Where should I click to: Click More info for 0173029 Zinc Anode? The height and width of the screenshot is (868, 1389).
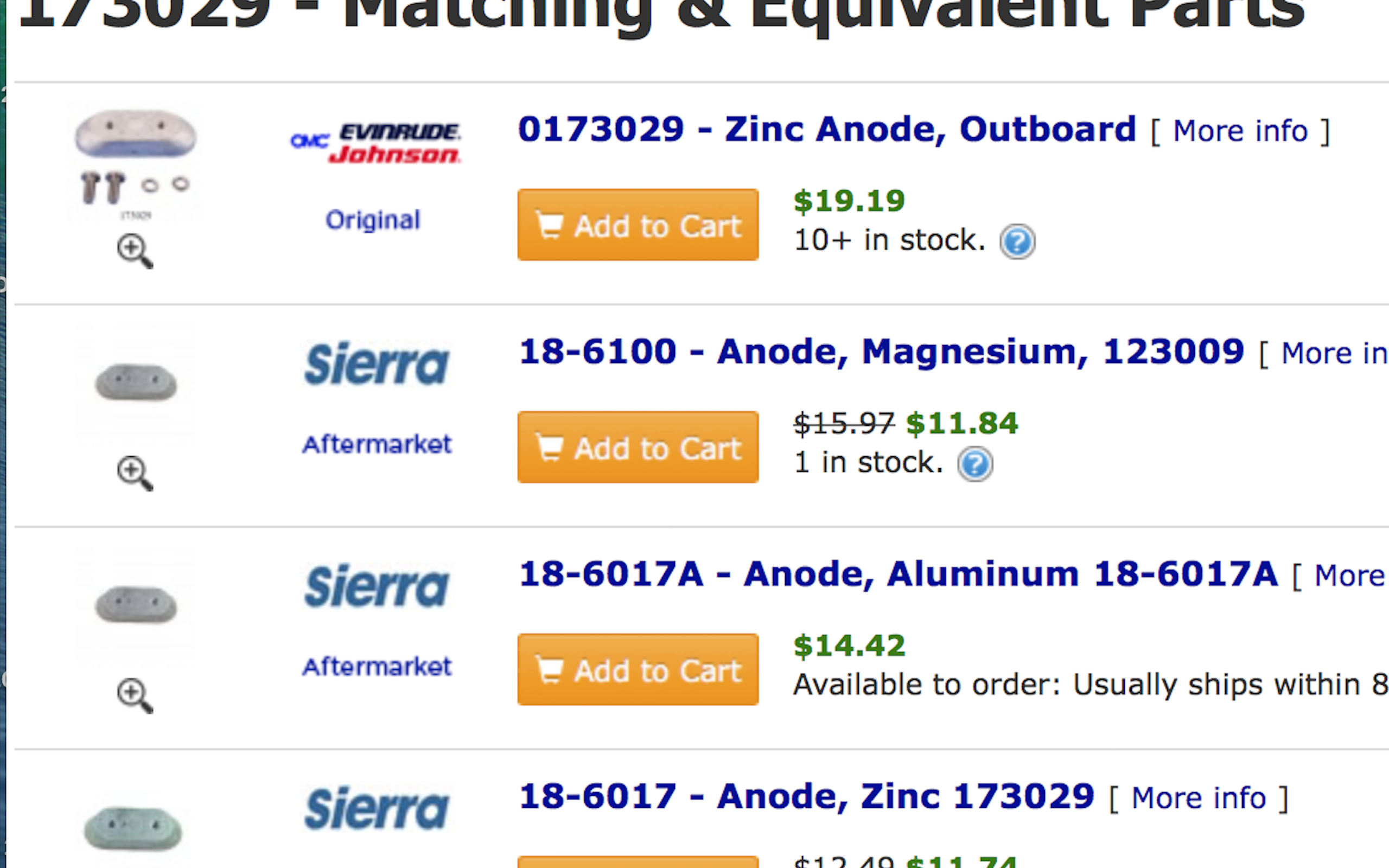coord(1240,131)
